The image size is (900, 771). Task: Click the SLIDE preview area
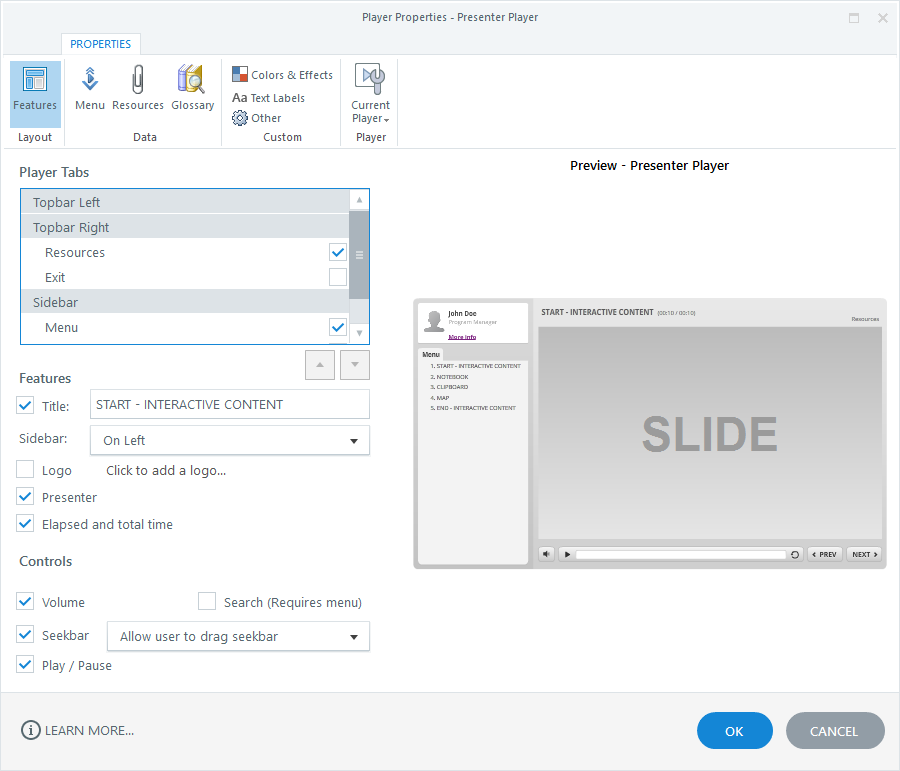tap(710, 433)
